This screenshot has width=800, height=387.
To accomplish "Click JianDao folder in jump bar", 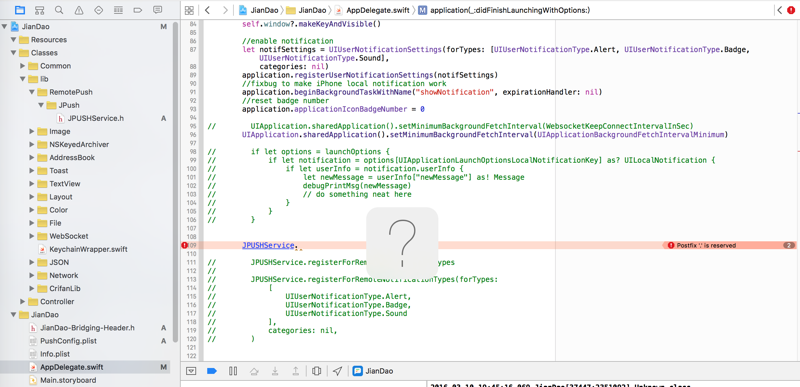I will pyautogui.click(x=306, y=10).
